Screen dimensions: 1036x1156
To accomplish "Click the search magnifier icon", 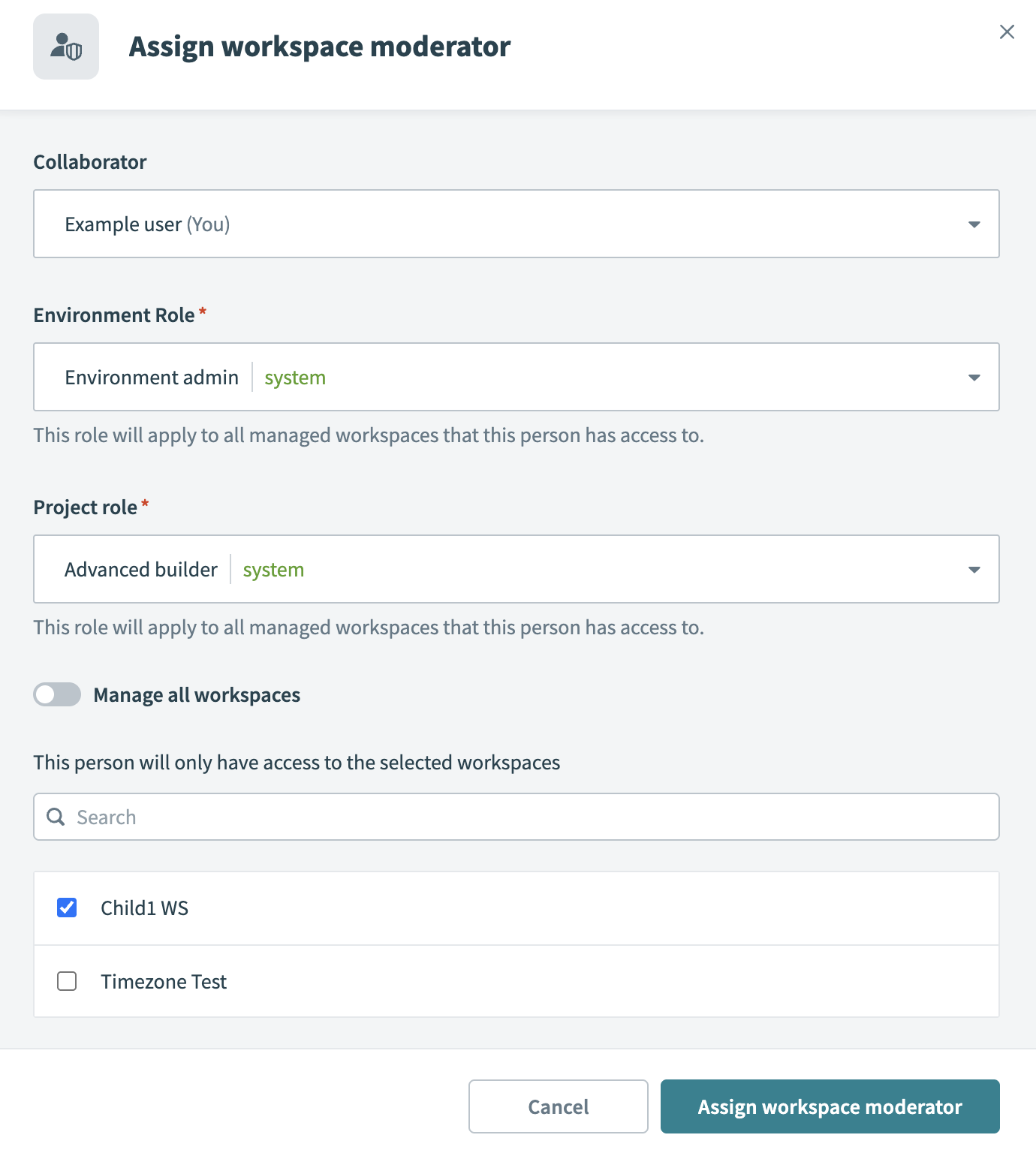I will tap(56, 817).
